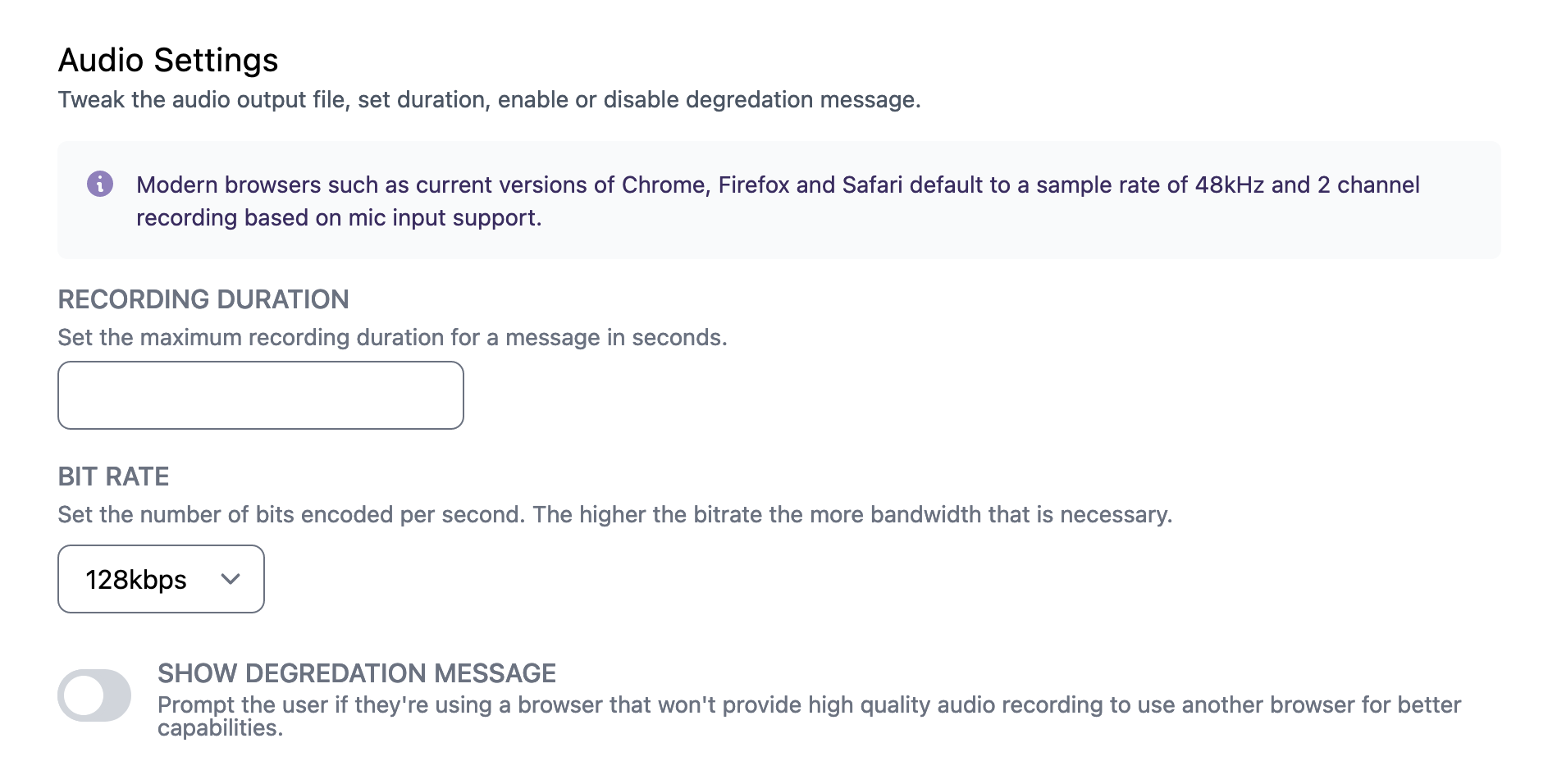Click the 'Tweak the audio output file' subtitle

489,100
